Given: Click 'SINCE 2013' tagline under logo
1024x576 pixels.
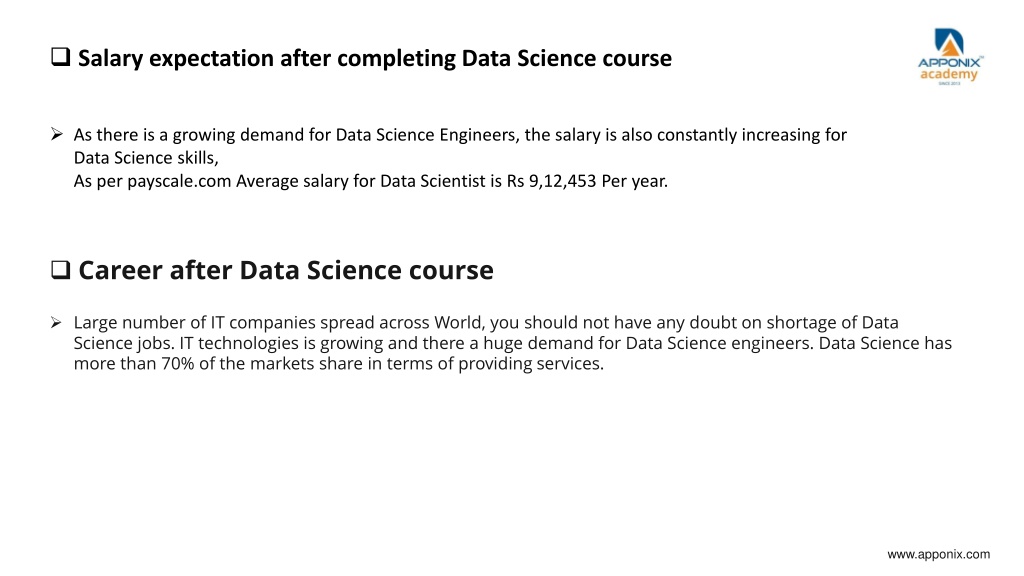Looking at the screenshot, I should pos(949,84).
